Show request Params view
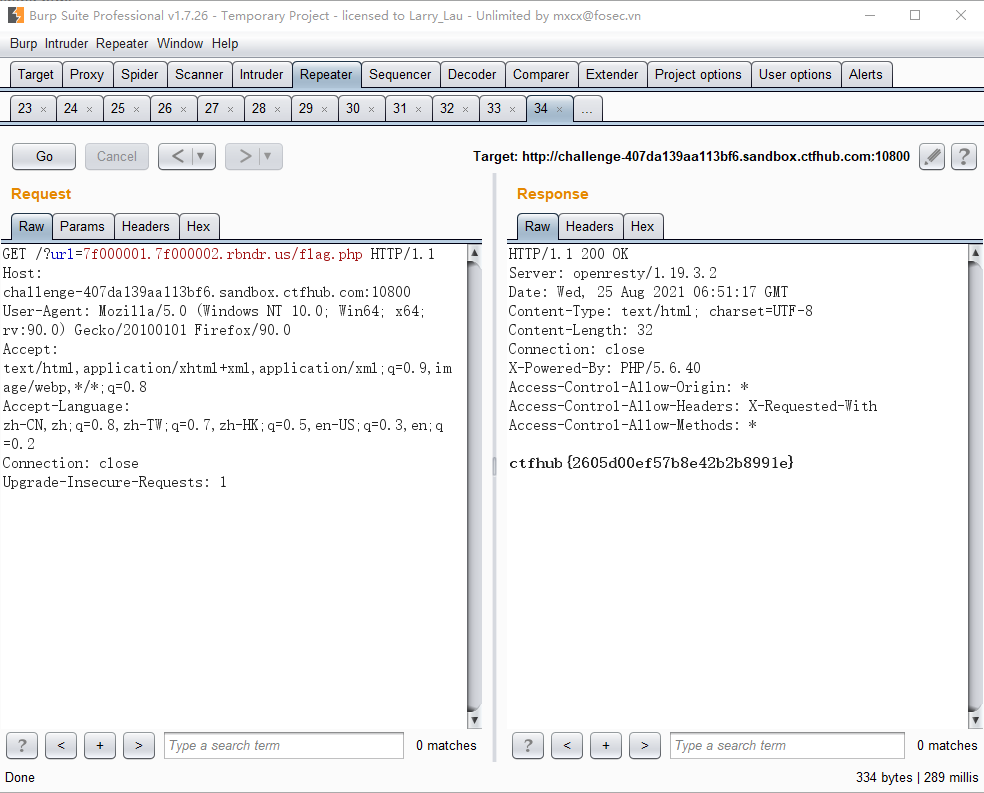Viewport: 984px width, 793px height. (x=82, y=226)
